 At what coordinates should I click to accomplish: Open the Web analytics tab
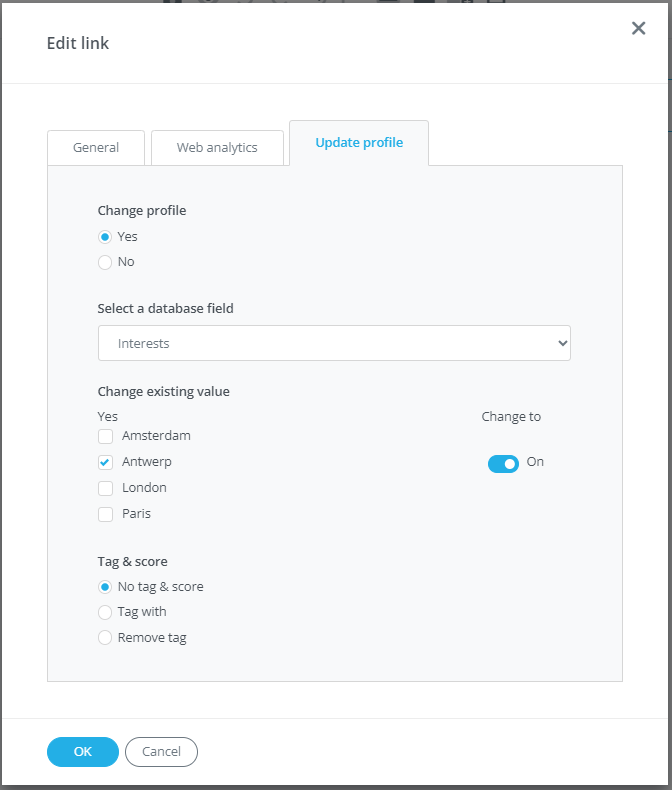click(x=217, y=147)
